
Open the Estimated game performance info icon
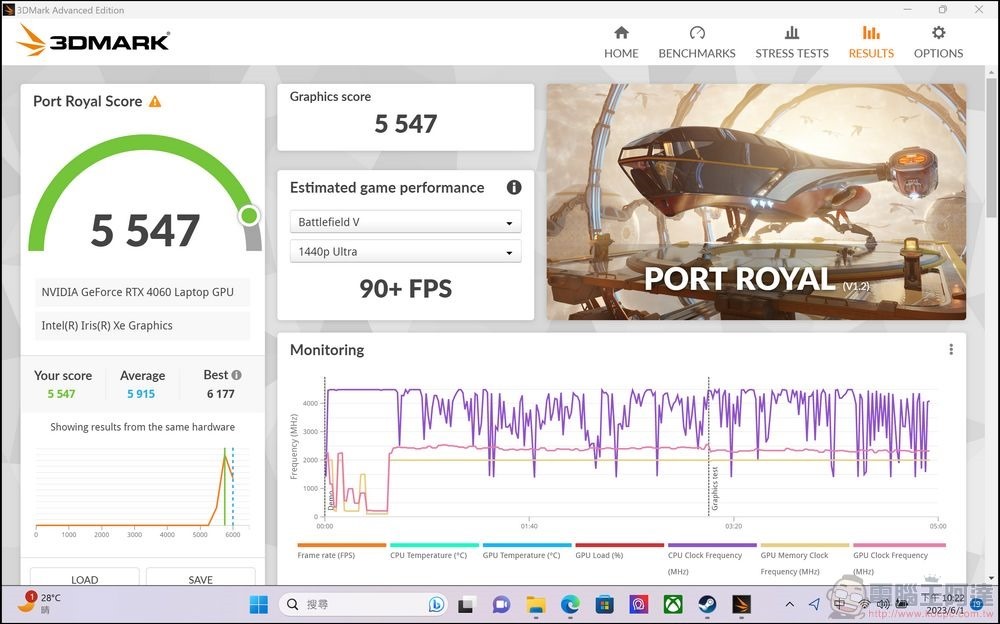click(x=513, y=188)
